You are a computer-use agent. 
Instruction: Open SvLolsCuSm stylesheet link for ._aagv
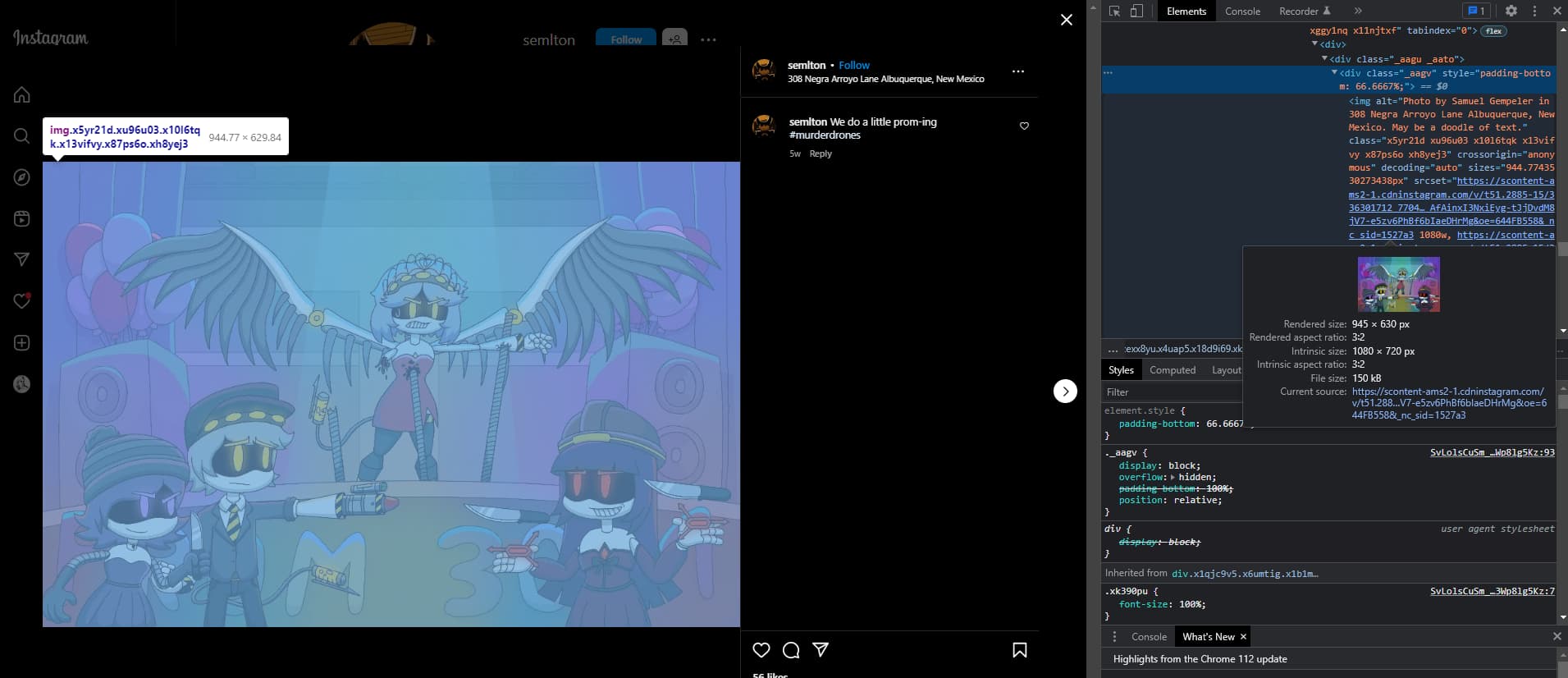1492,452
